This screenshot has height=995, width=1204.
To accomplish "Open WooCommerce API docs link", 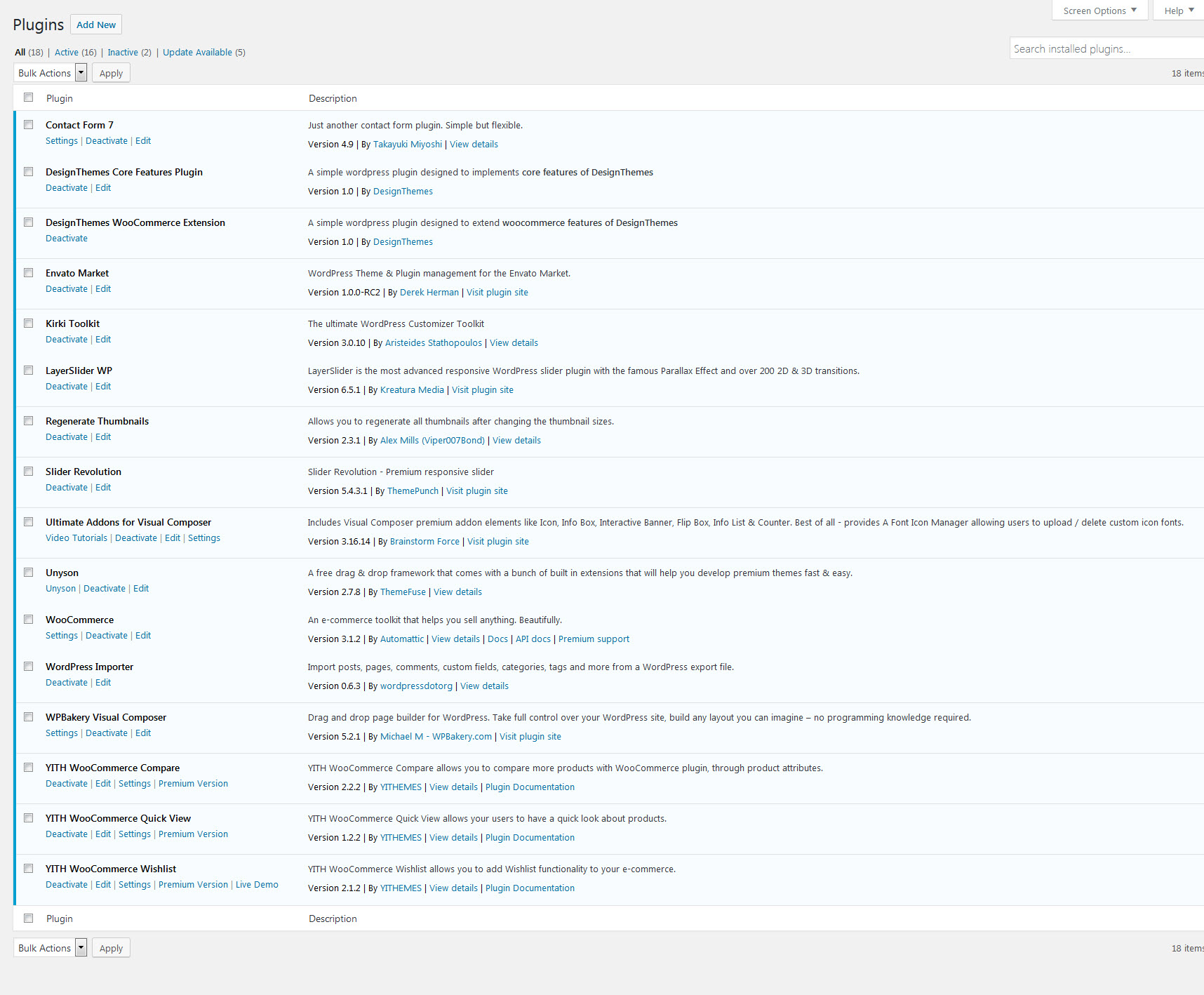I will [x=533, y=639].
